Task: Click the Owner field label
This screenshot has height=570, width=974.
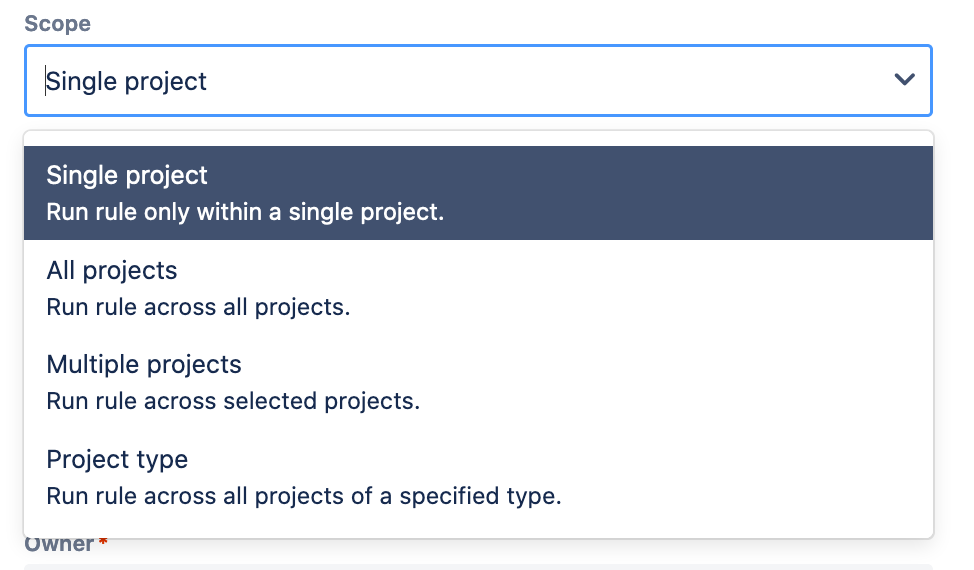Action: [x=59, y=545]
